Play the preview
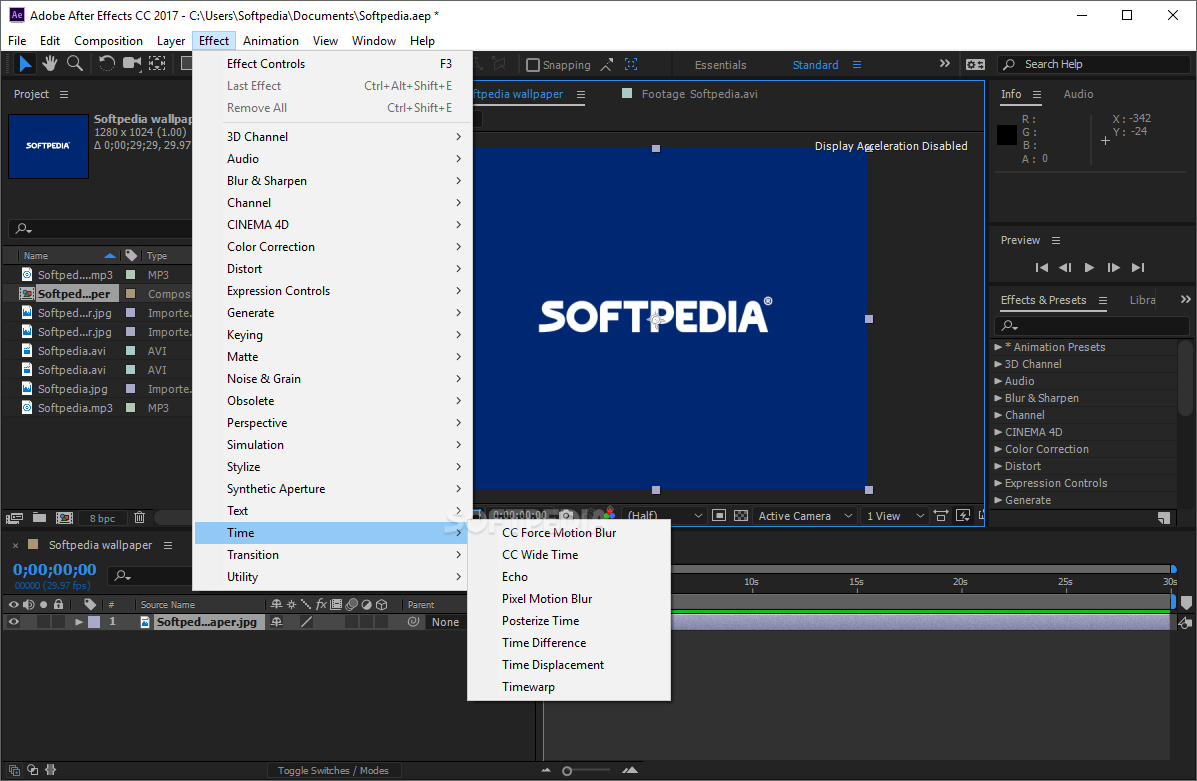 point(1089,267)
